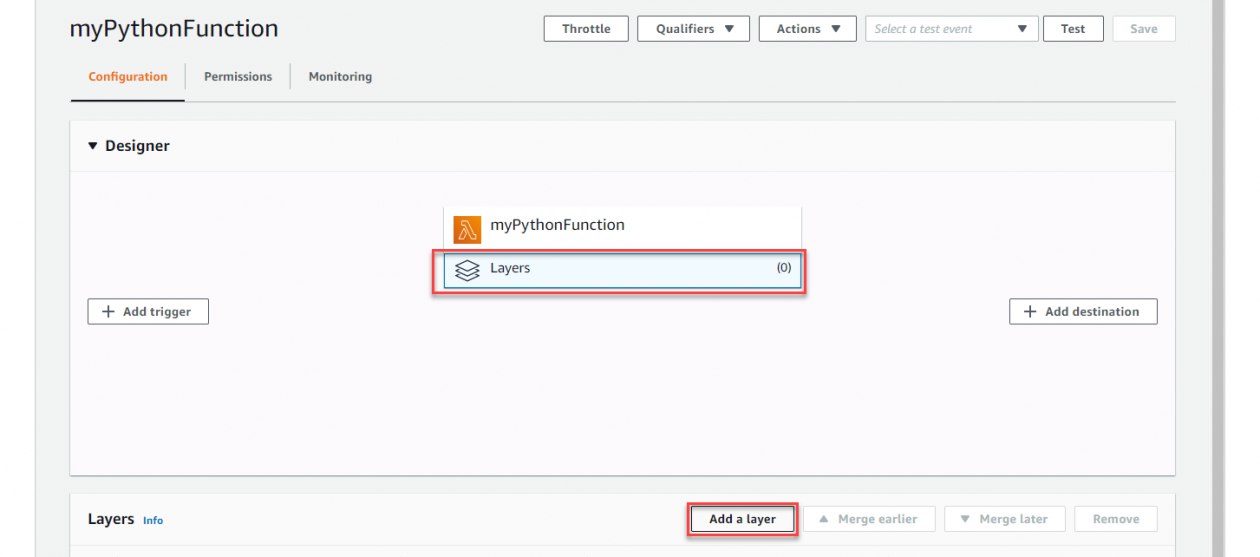Open the Actions dropdown menu
The image size is (1260, 557).
[x=807, y=29]
